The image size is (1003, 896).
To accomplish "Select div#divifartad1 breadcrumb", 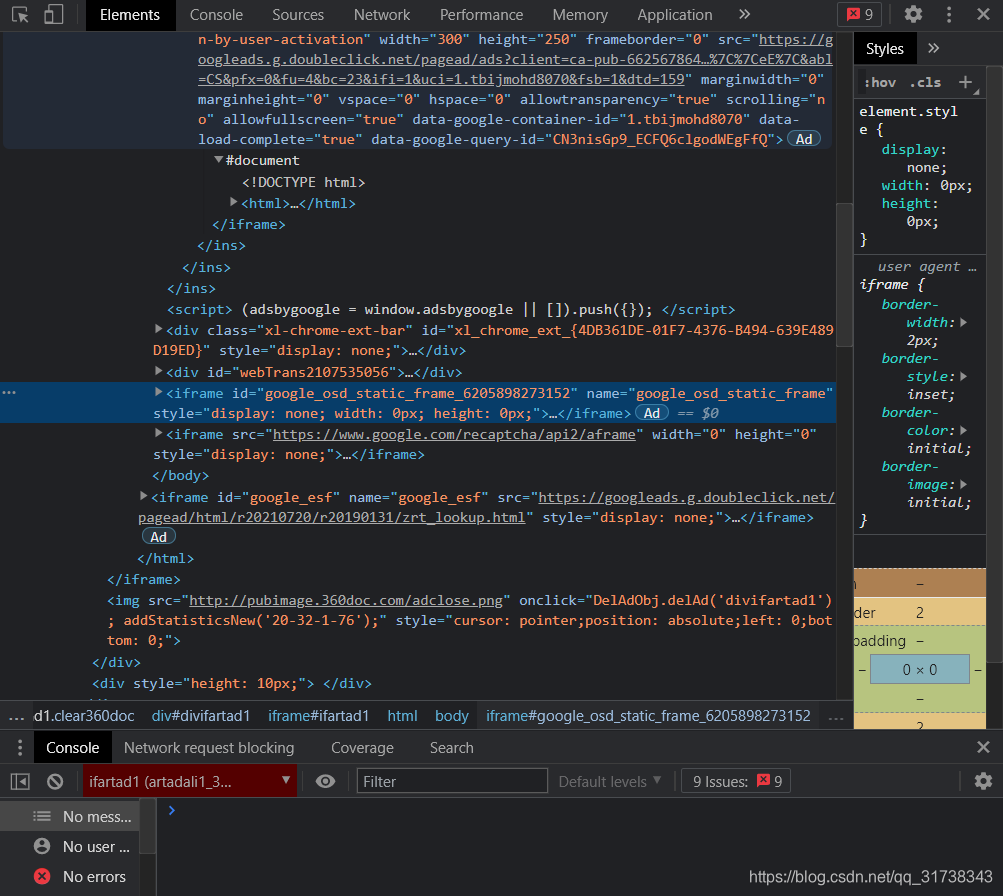I will tap(201, 716).
